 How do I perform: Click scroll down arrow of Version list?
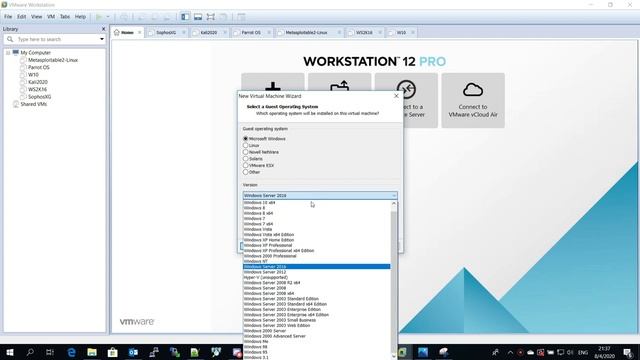[394, 356]
